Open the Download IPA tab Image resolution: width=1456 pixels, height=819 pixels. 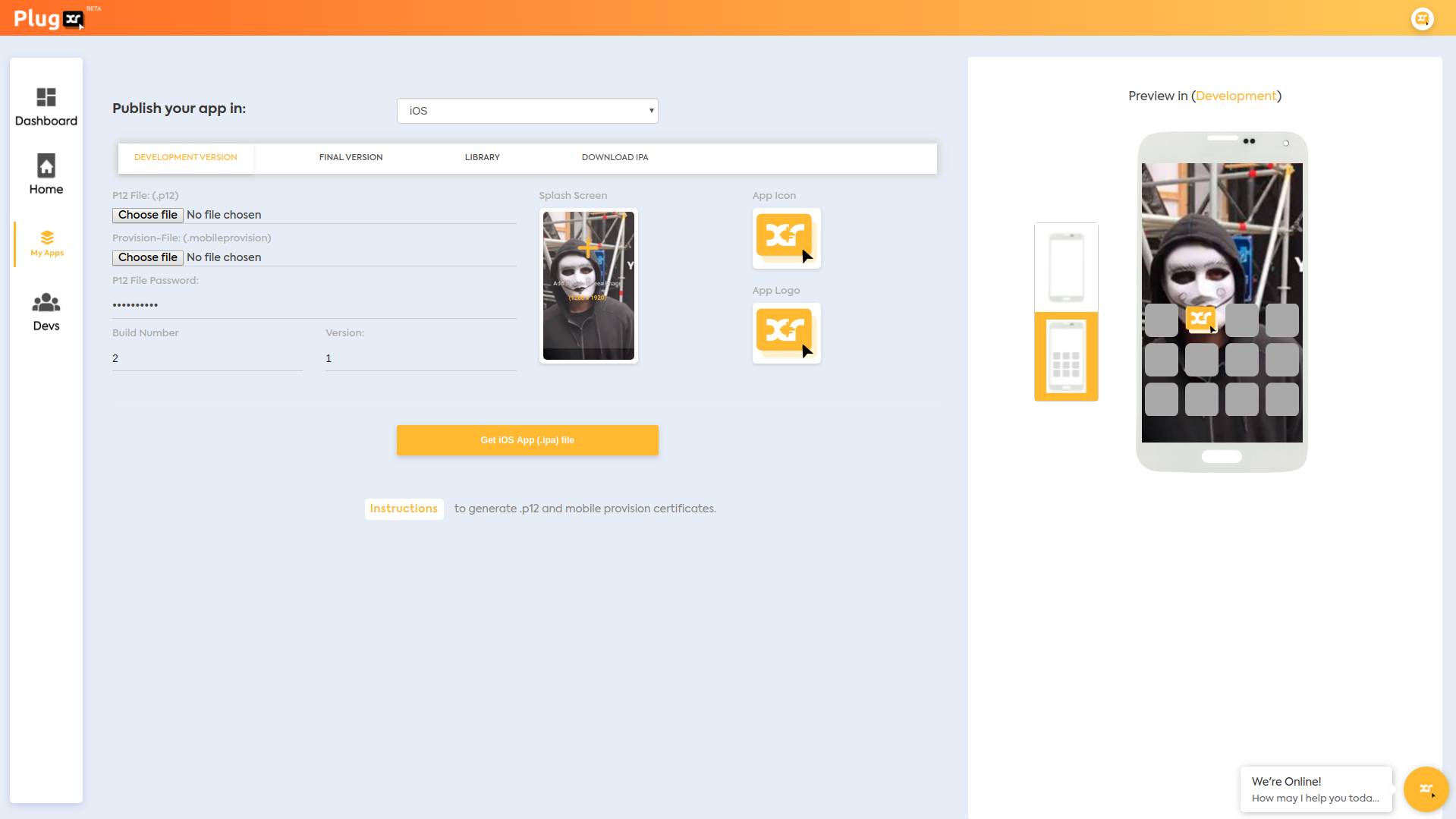[615, 157]
